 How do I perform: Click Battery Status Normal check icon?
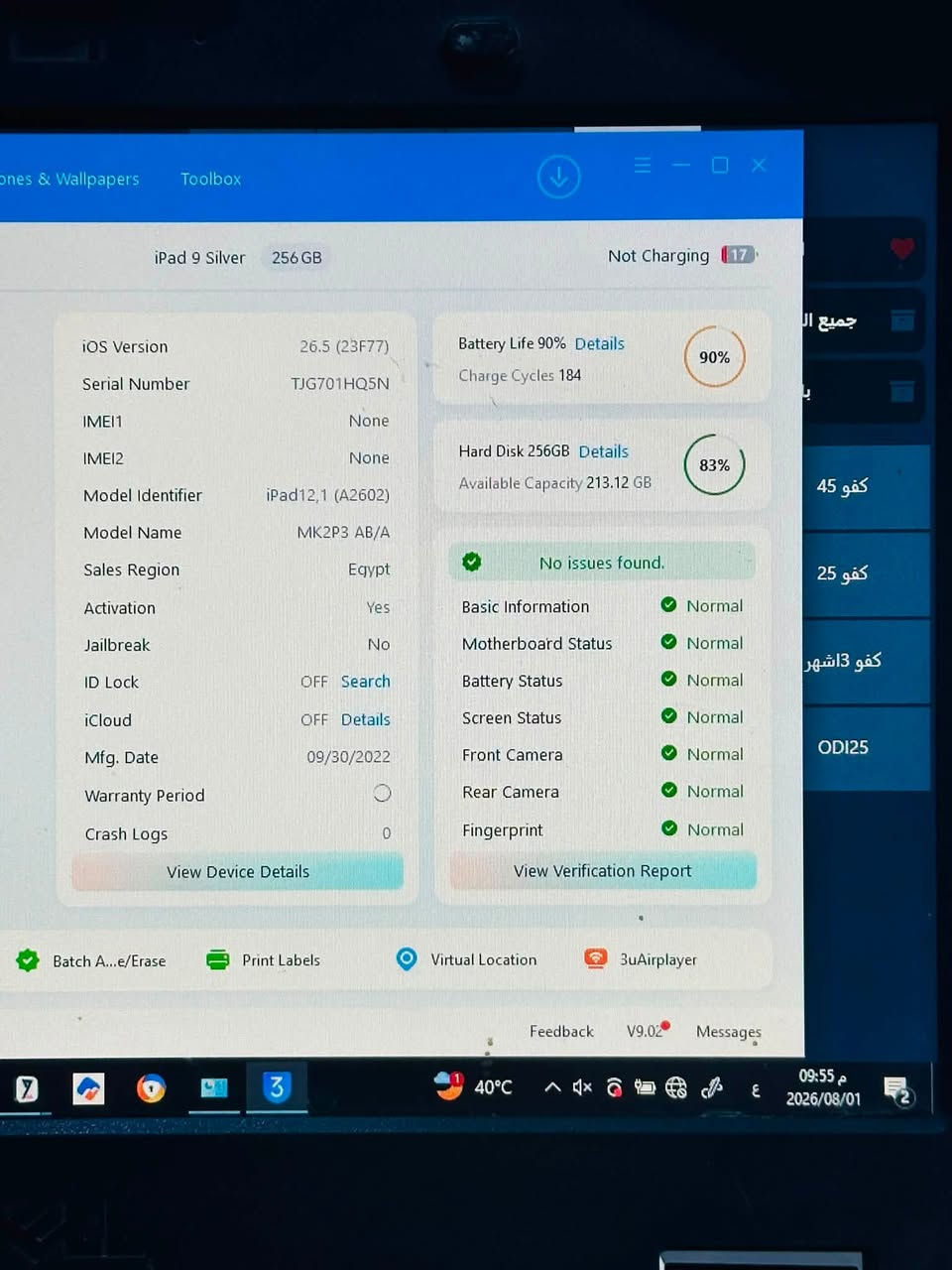(x=668, y=679)
